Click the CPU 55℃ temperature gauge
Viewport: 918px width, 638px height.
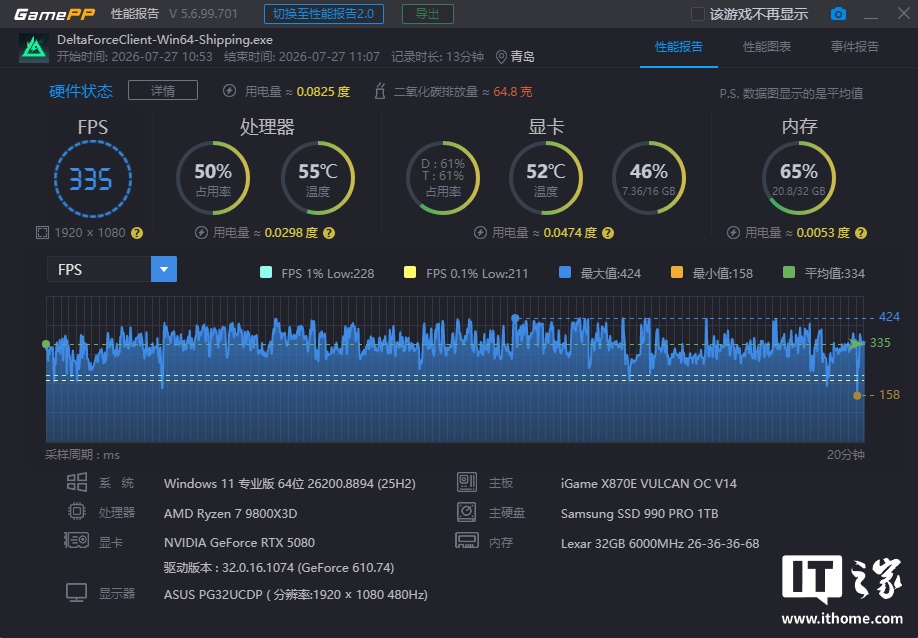click(318, 178)
